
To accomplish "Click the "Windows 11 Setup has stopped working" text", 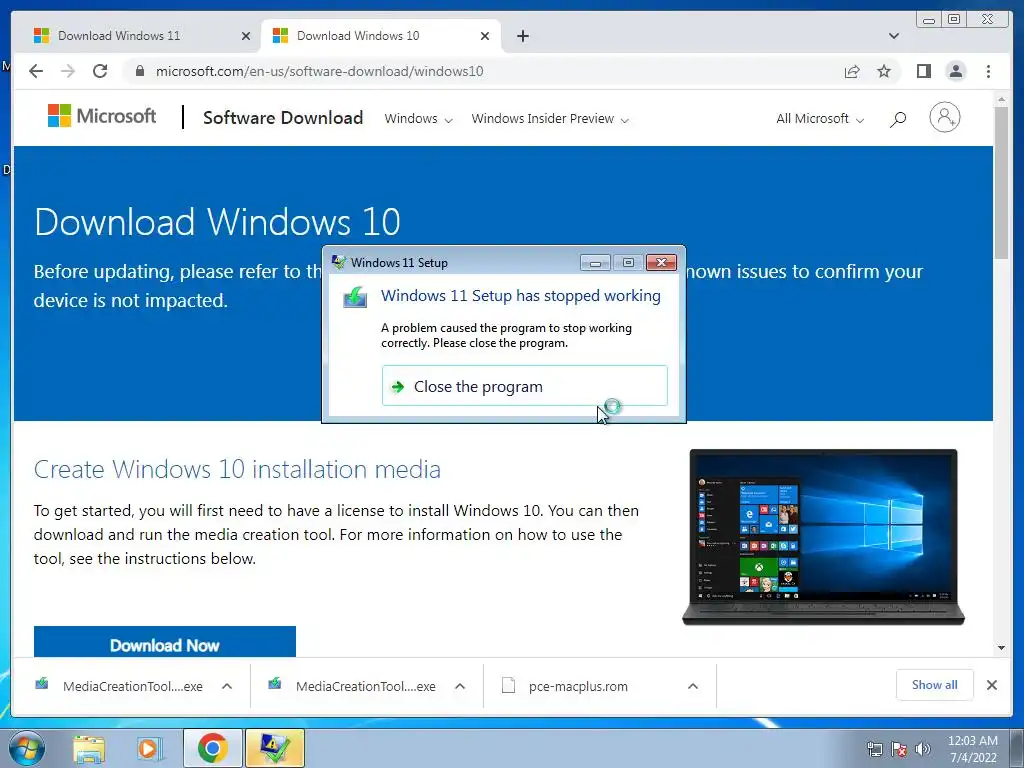I will (520, 296).
